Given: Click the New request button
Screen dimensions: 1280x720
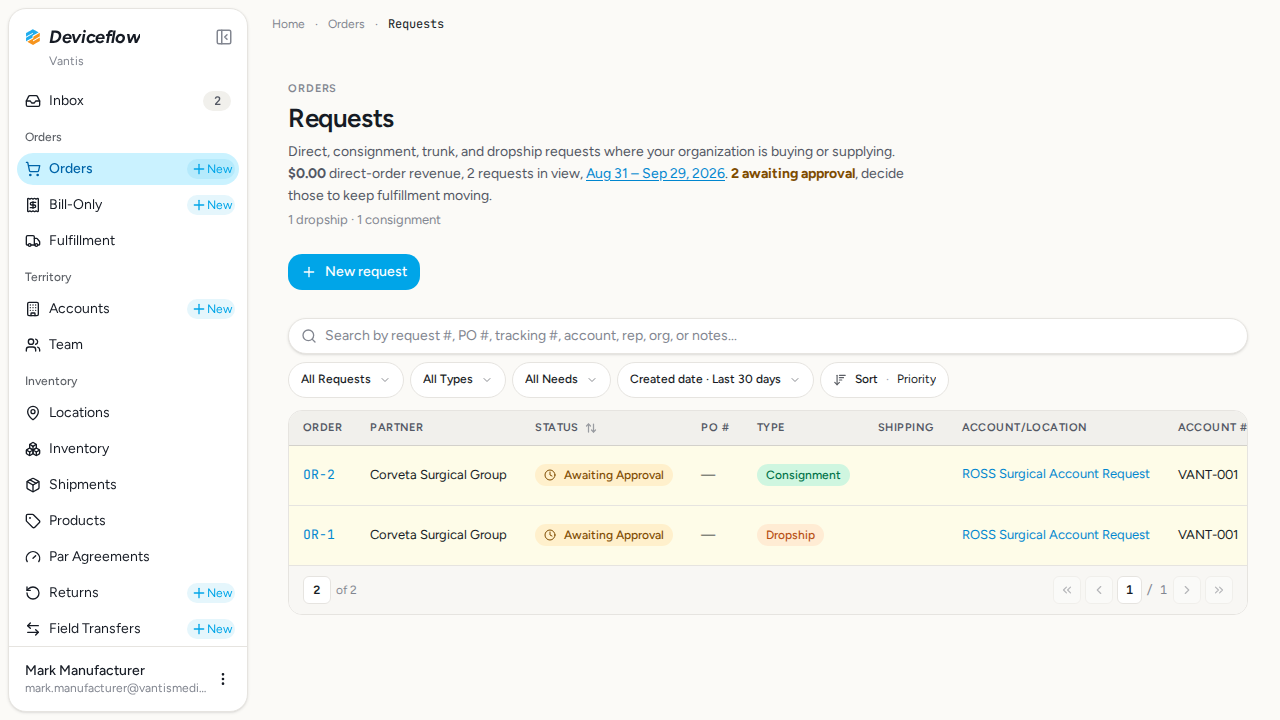Looking at the screenshot, I should (354, 272).
